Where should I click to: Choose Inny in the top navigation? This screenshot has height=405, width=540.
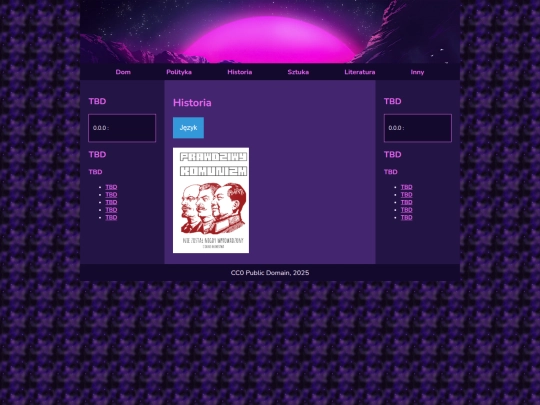(417, 72)
